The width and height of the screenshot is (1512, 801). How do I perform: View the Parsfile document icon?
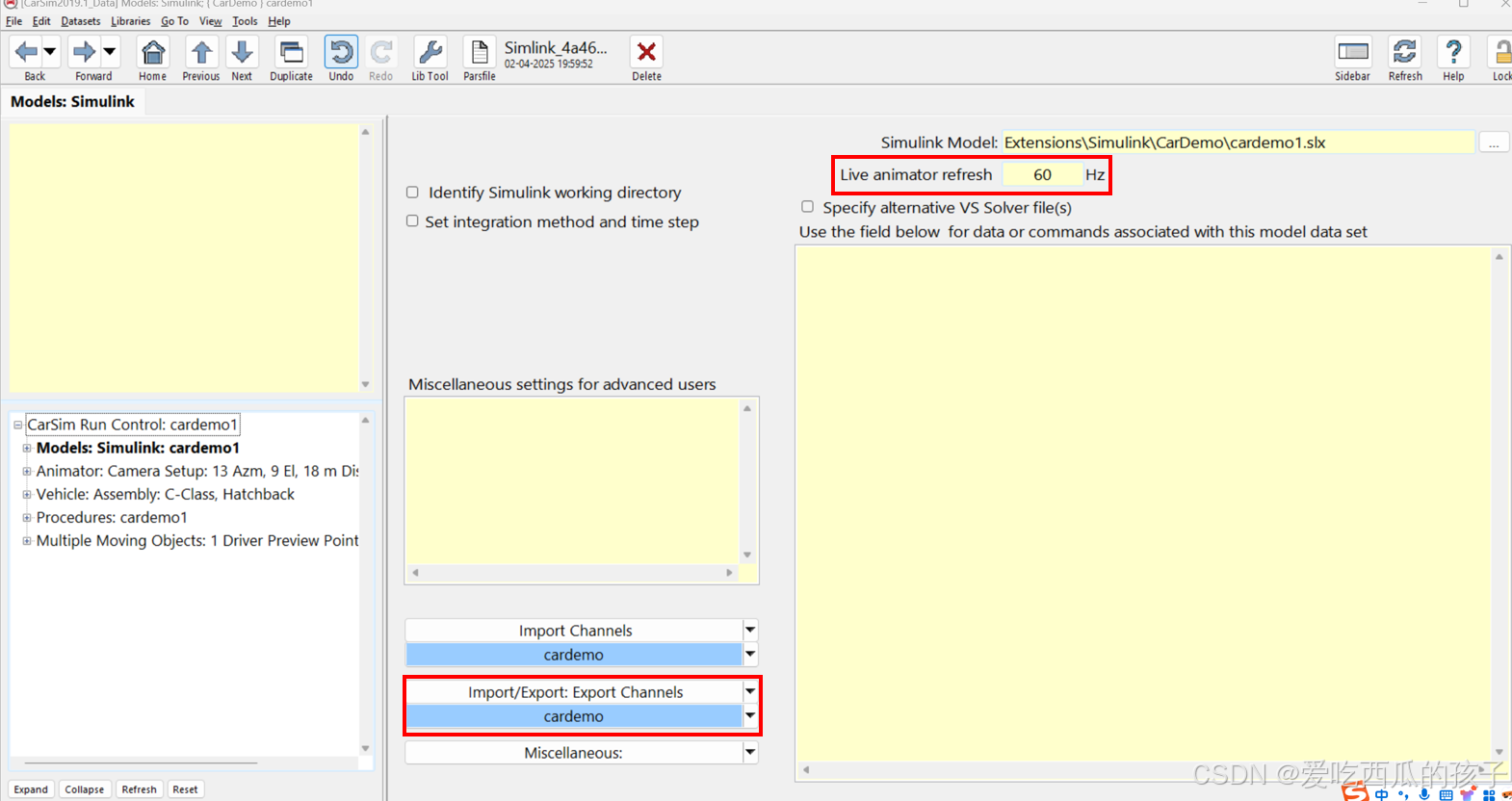click(479, 52)
